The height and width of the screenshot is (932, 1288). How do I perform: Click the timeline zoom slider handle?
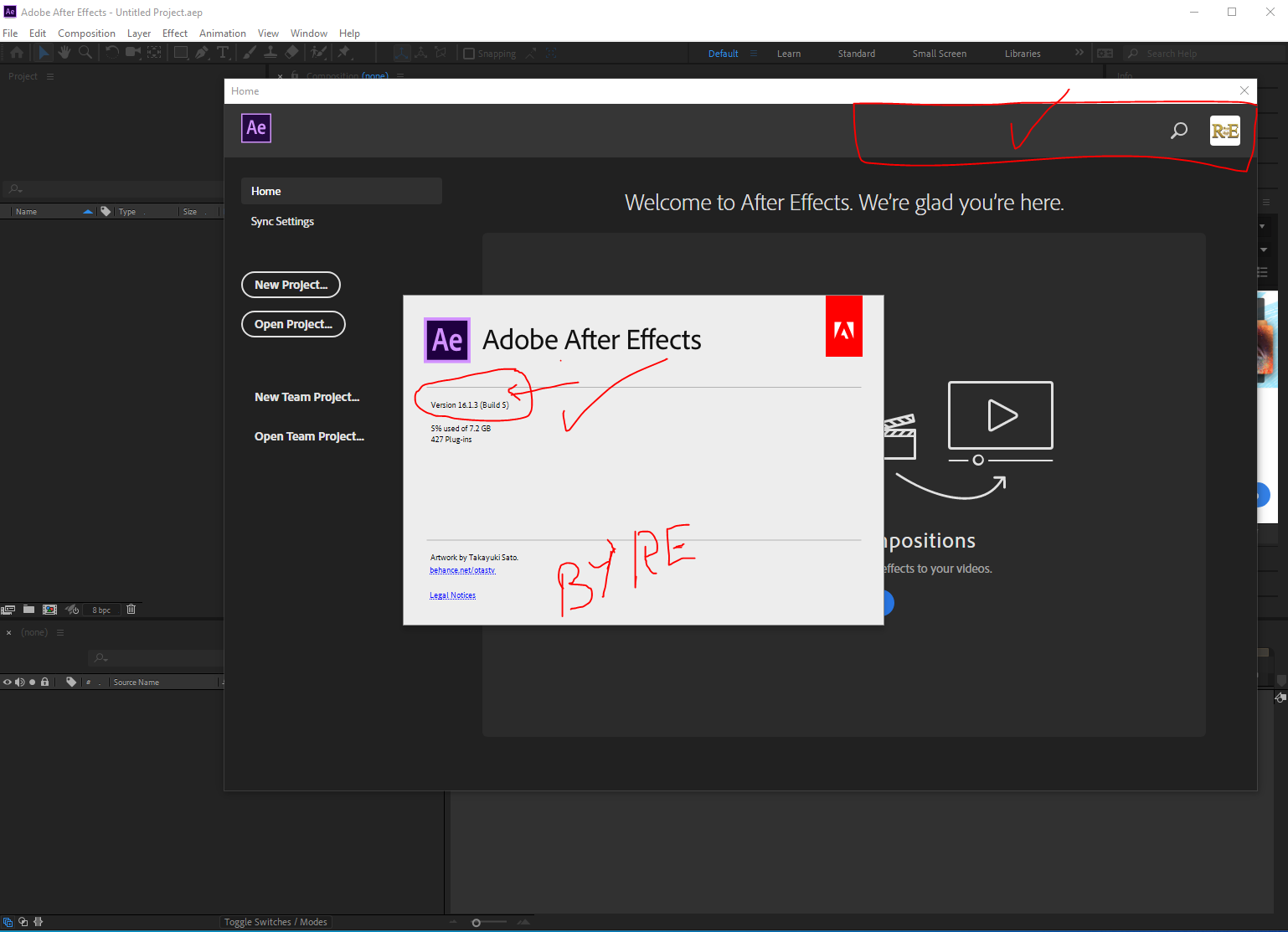476,923
